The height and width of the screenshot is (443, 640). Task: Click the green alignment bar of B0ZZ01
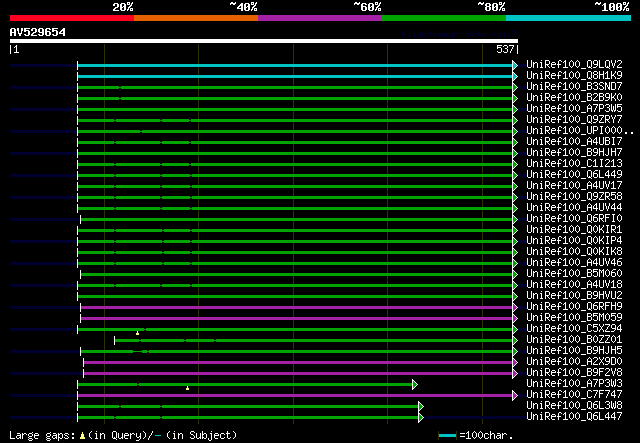pyautogui.click(x=314, y=341)
